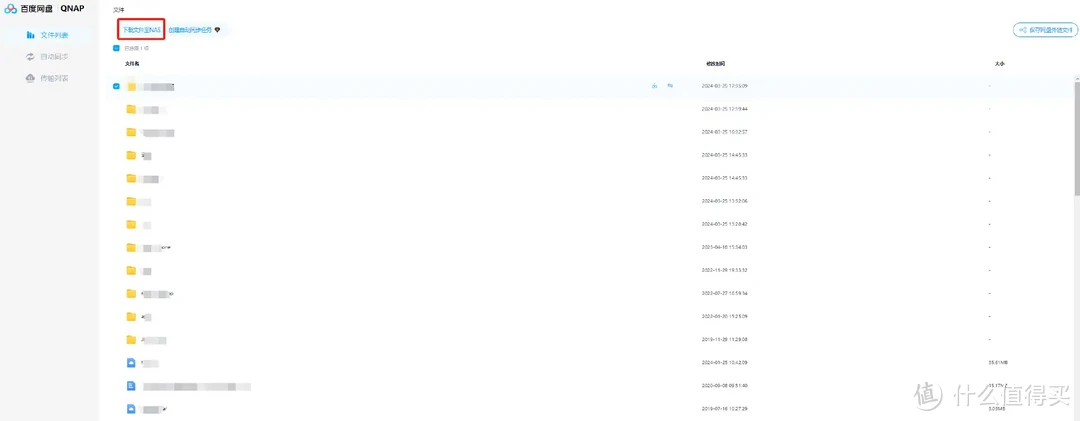Image resolution: width=1080 pixels, height=421 pixels.
Task: Click the date 2024-03-25 12:19:44
Action: (x=725, y=109)
